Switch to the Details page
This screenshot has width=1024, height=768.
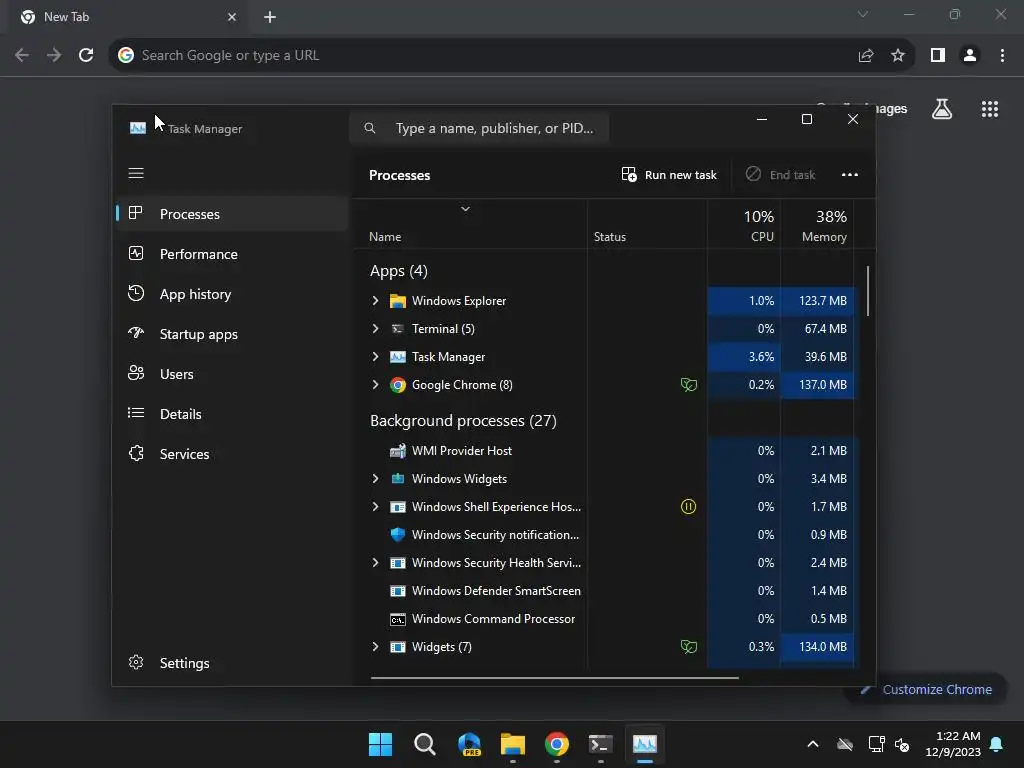232,413
